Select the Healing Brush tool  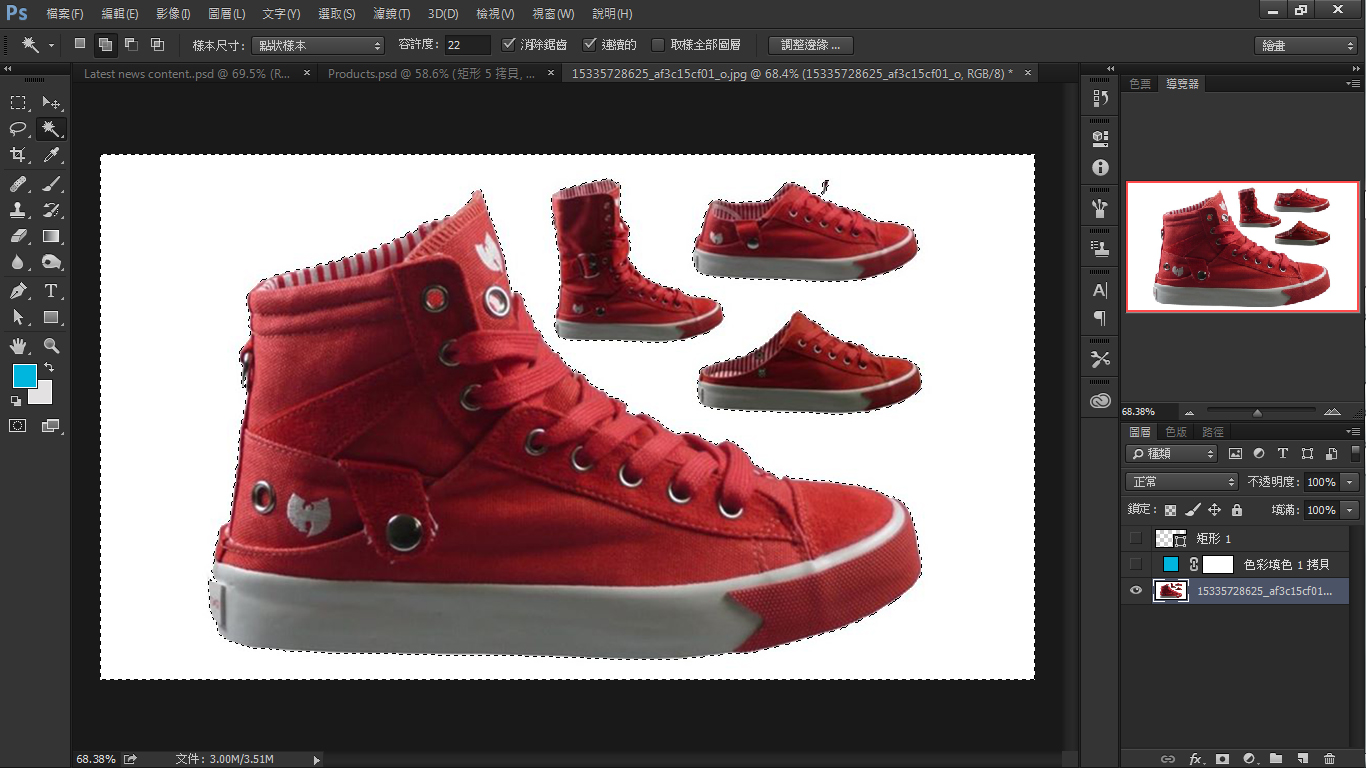coord(18,184)
